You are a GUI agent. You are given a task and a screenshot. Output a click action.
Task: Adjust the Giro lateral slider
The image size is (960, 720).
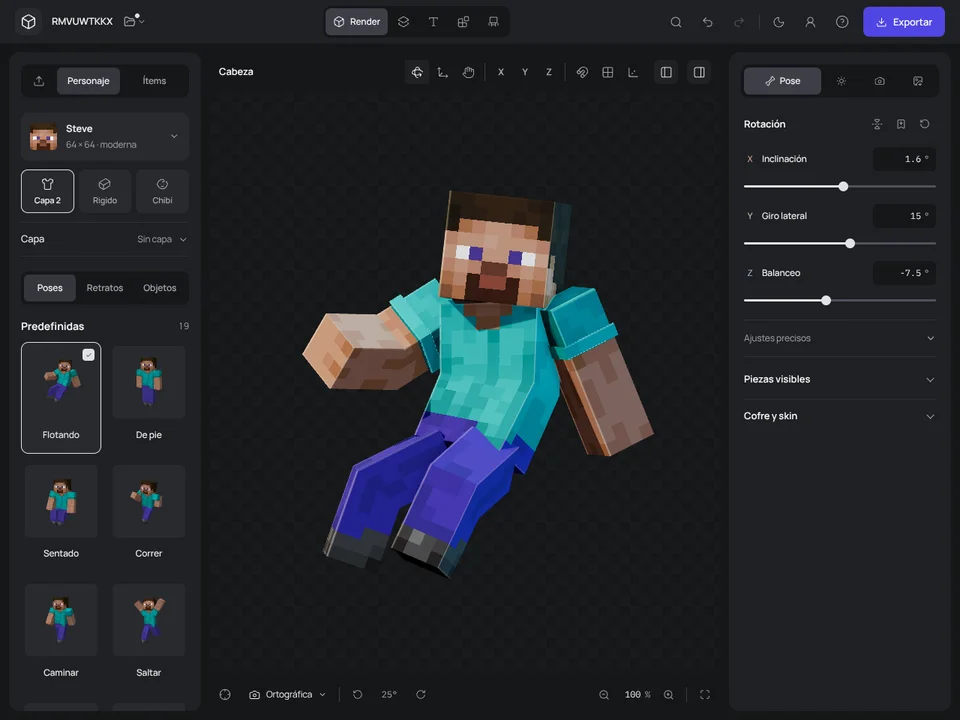point(839,244)
